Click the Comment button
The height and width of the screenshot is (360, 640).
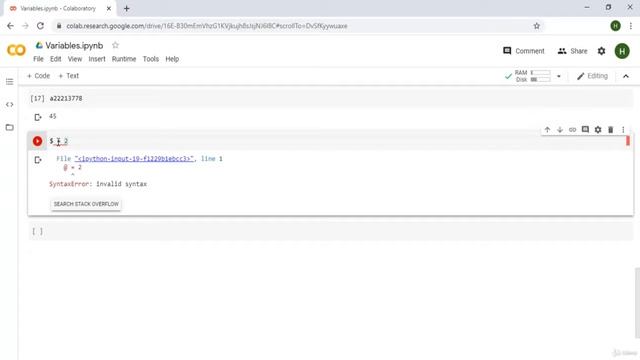[524, 51]
